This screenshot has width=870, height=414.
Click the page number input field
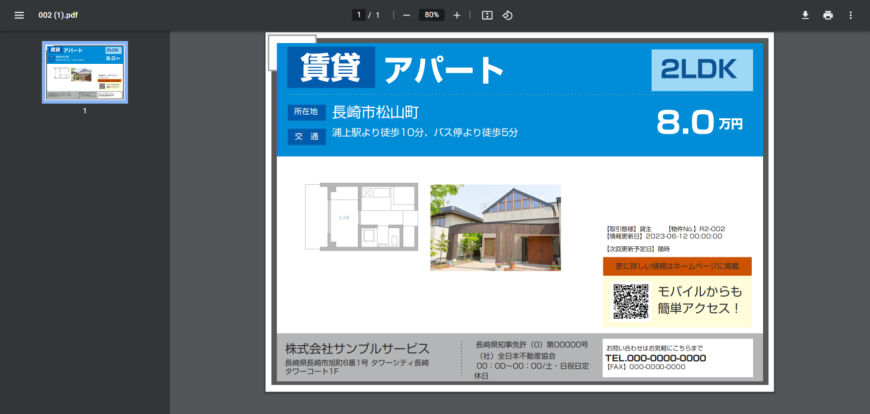(x=357, y=15)
